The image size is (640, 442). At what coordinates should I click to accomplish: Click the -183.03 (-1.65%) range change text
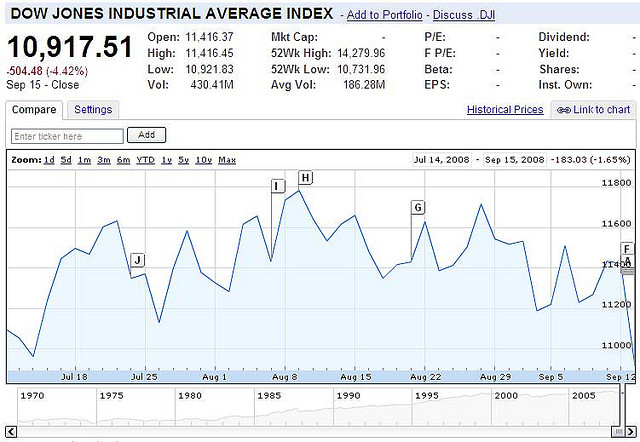(x=591, y=160)
